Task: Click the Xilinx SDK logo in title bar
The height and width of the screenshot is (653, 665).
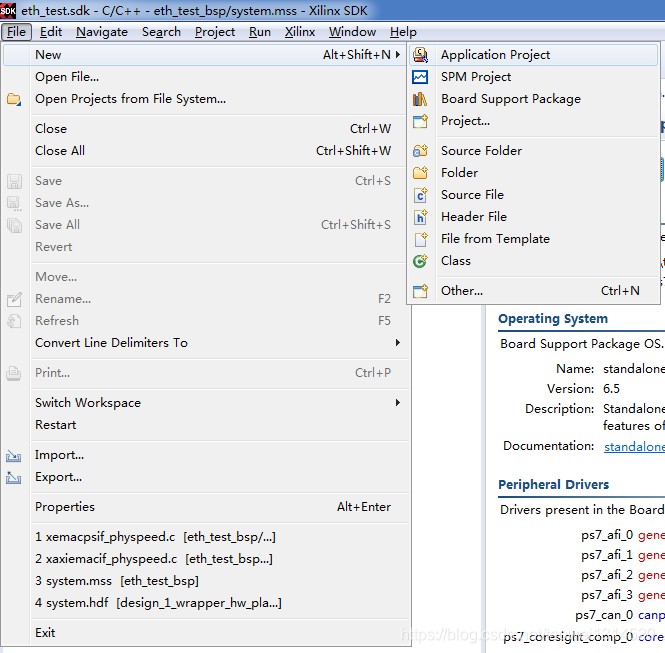Action: pos(8,11)
